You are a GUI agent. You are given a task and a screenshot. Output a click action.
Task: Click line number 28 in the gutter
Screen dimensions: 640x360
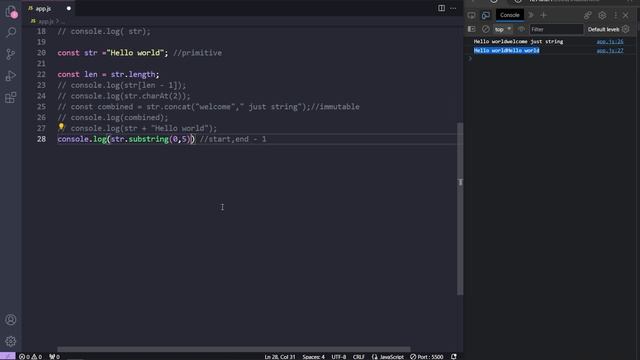(x=41, y=139)
